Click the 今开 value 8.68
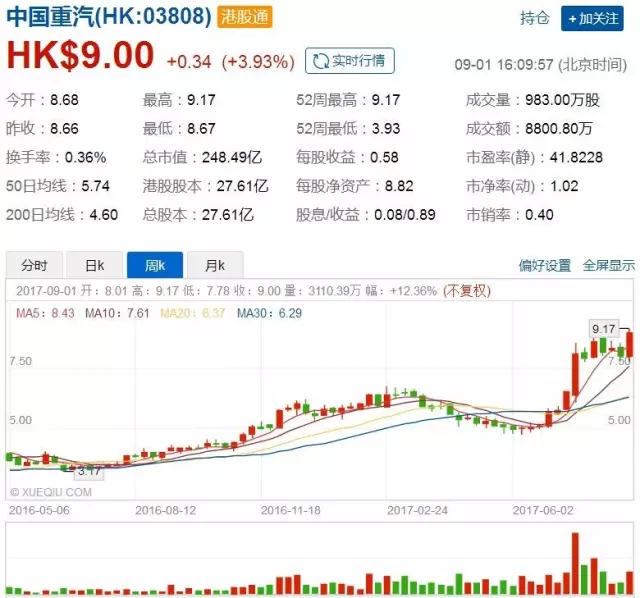Image resolution: width=640 pixels, height=598 pixels. point(64,100)
